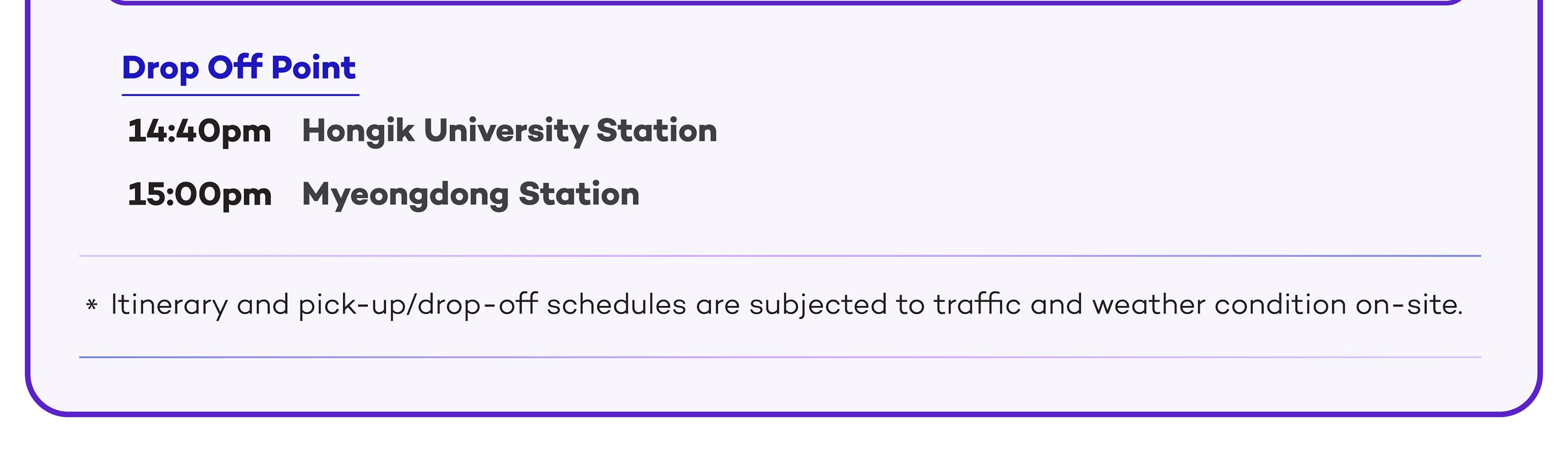Click the word Itinerary in the note

point(169,304)
